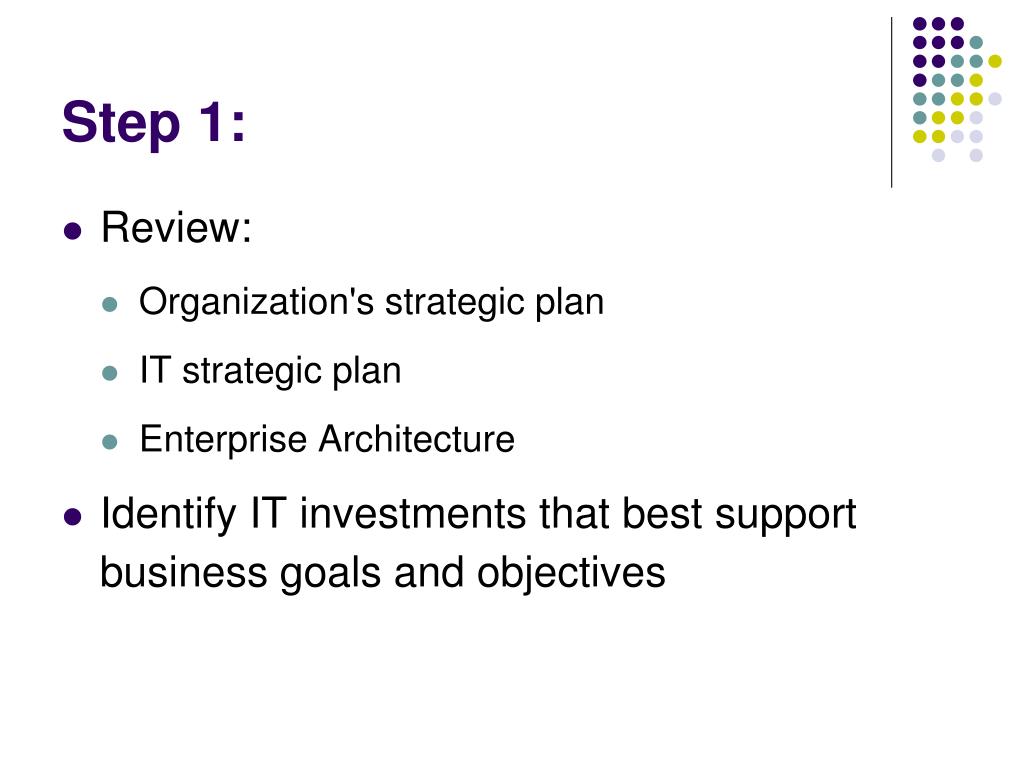Click the word 'objectives' in the last line
Image resolution: width=1024 pixels, height=768 pixels.
pyautogui.click(x=571, y=573)
